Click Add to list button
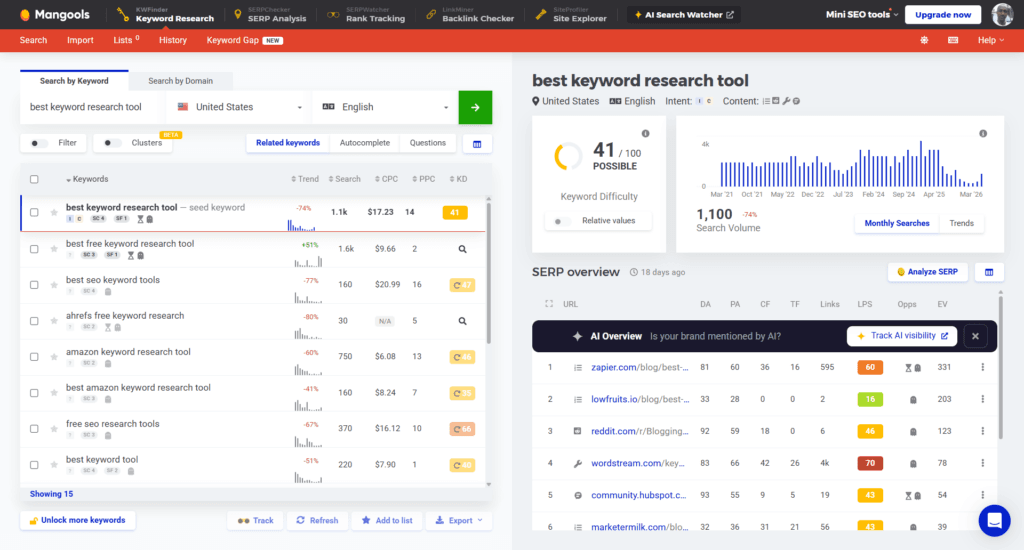Viewport: 1024px width, 550px height. tap(387, 521)
